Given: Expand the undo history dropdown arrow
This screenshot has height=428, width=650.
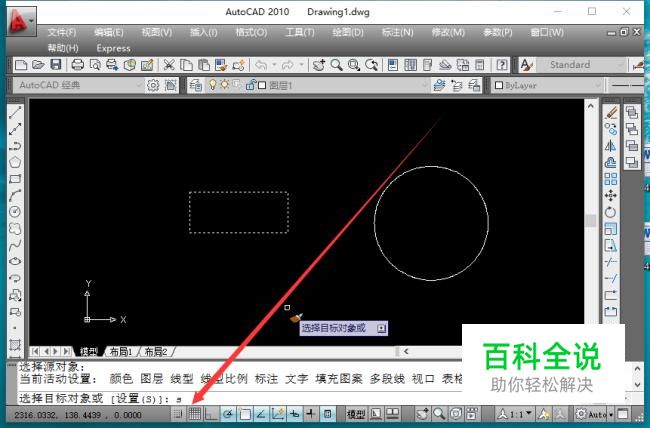Looking at the screenshot, I should [274, 65].
